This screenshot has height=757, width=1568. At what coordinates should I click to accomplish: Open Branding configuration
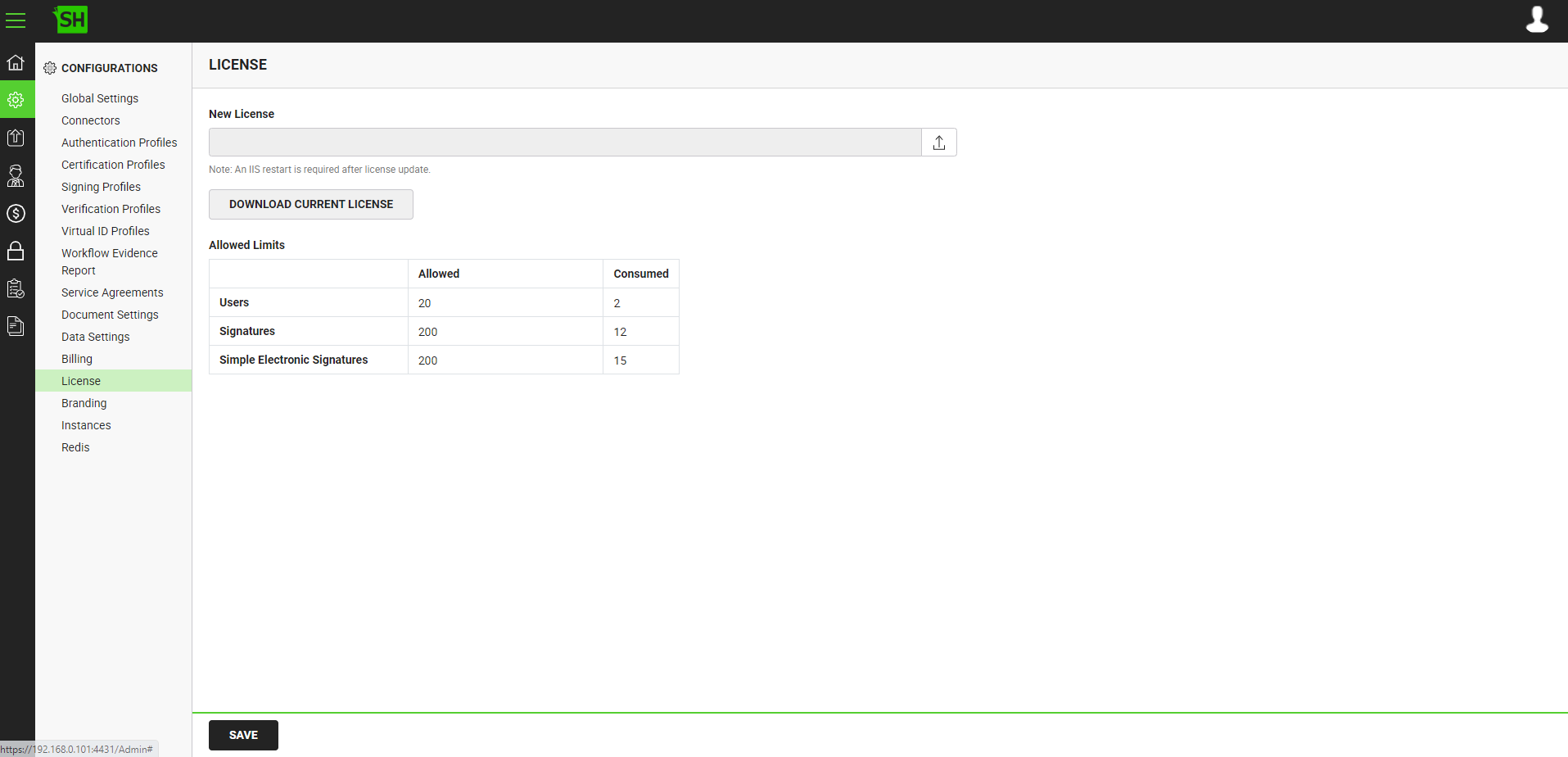tap(84, 403)
